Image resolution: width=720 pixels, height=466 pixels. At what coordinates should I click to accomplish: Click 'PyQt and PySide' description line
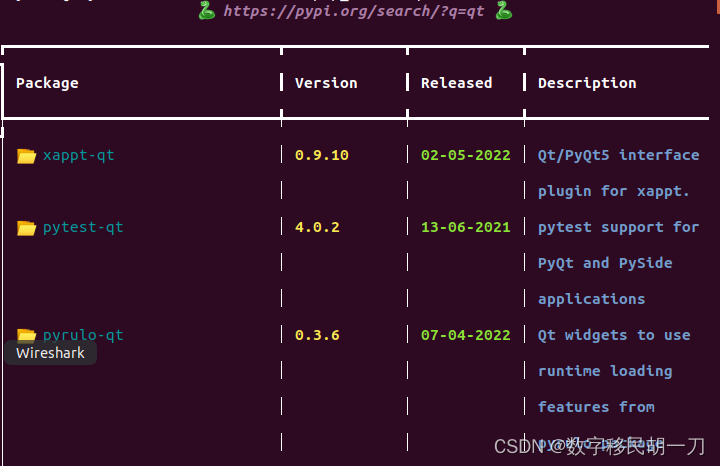[605, 263]
